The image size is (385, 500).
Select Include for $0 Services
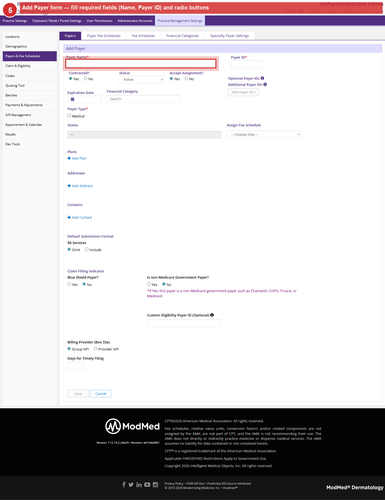pos(87,249)
